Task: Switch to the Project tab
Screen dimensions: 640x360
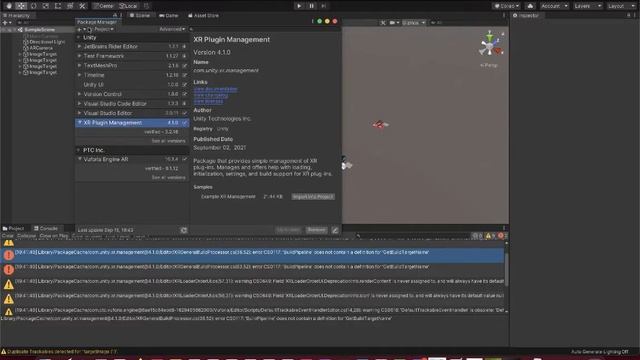Action: pos(14,229)
